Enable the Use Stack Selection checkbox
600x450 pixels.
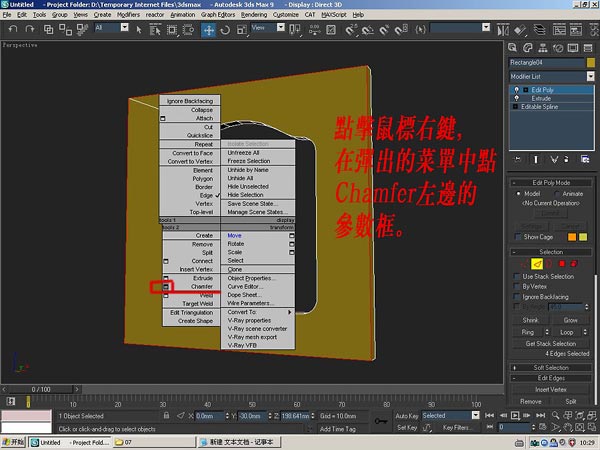click(x=517, y=276)
